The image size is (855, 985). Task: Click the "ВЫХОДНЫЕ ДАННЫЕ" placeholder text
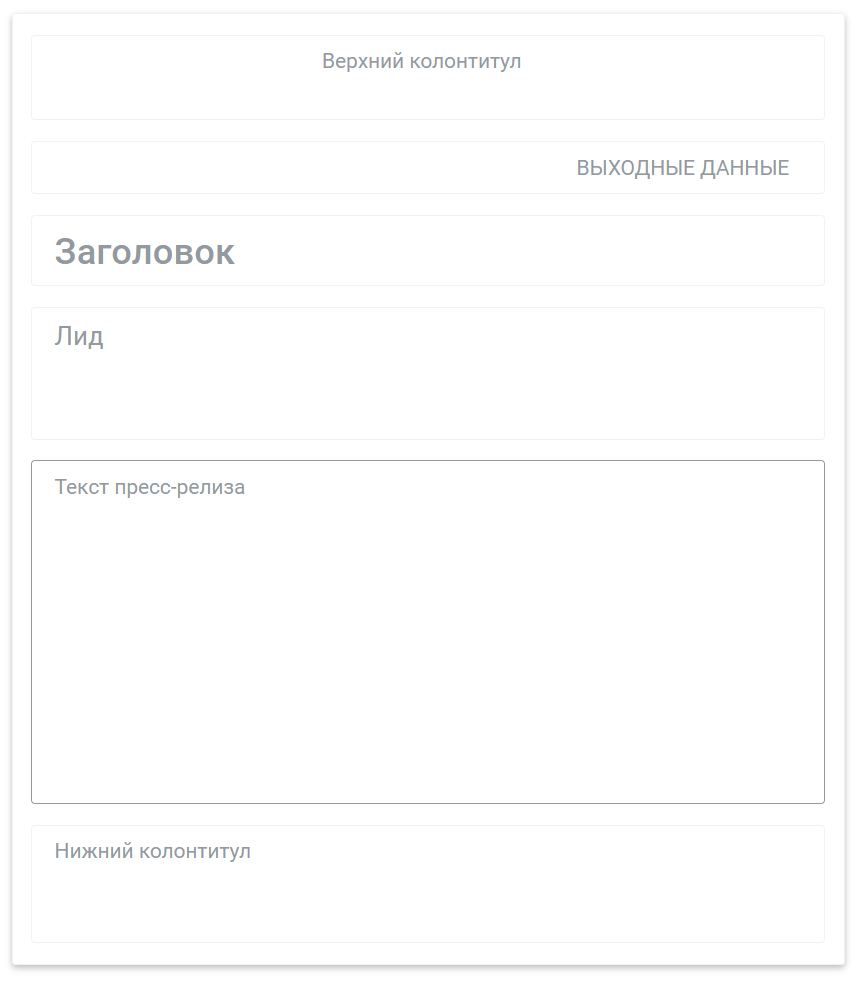tap(682, 168)
